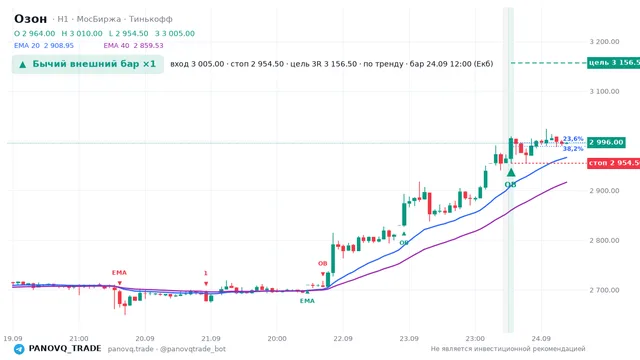Click the 'EMA 40 2 859.53' legend entry
The image size is (640, 360).
tap(133, 46)
